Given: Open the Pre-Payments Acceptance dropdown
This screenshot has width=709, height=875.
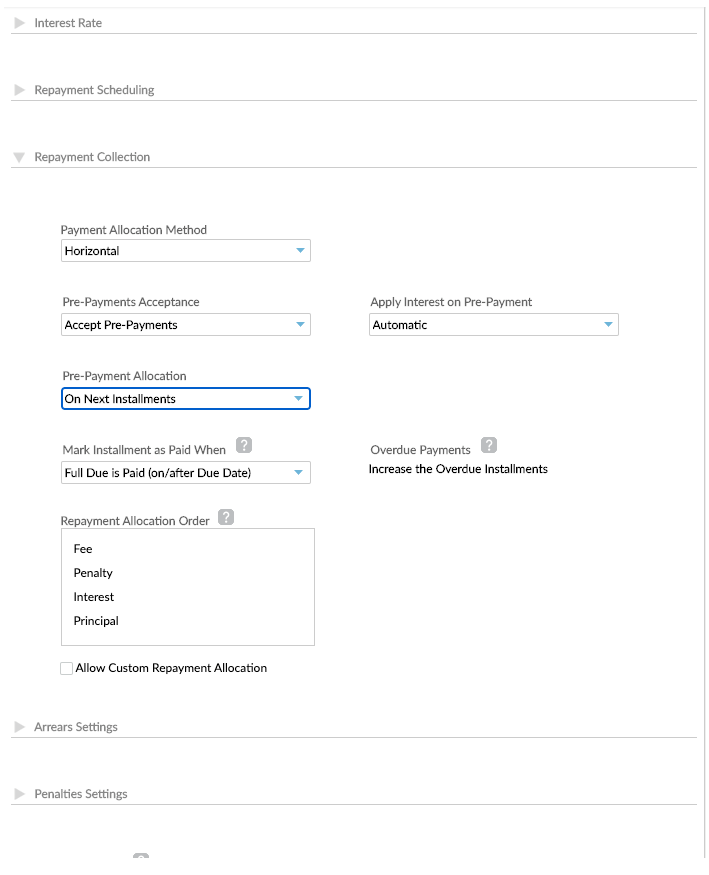Looking at the screenshot, I should click(185, 324).
